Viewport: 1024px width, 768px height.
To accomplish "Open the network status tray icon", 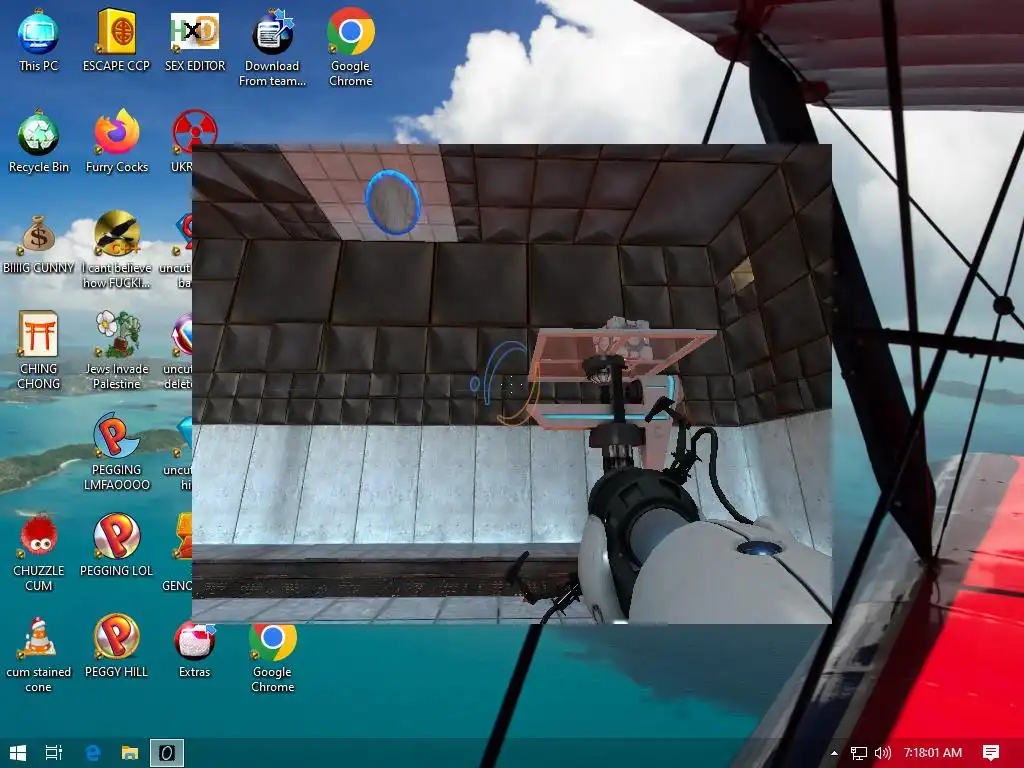I will (x=859, y=753).
